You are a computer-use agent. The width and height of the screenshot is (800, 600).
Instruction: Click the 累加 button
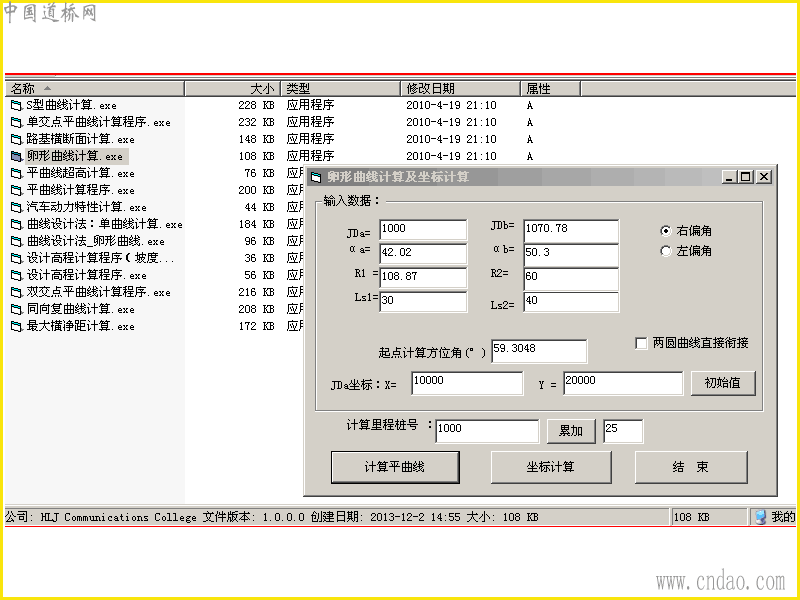coord(571,431)
